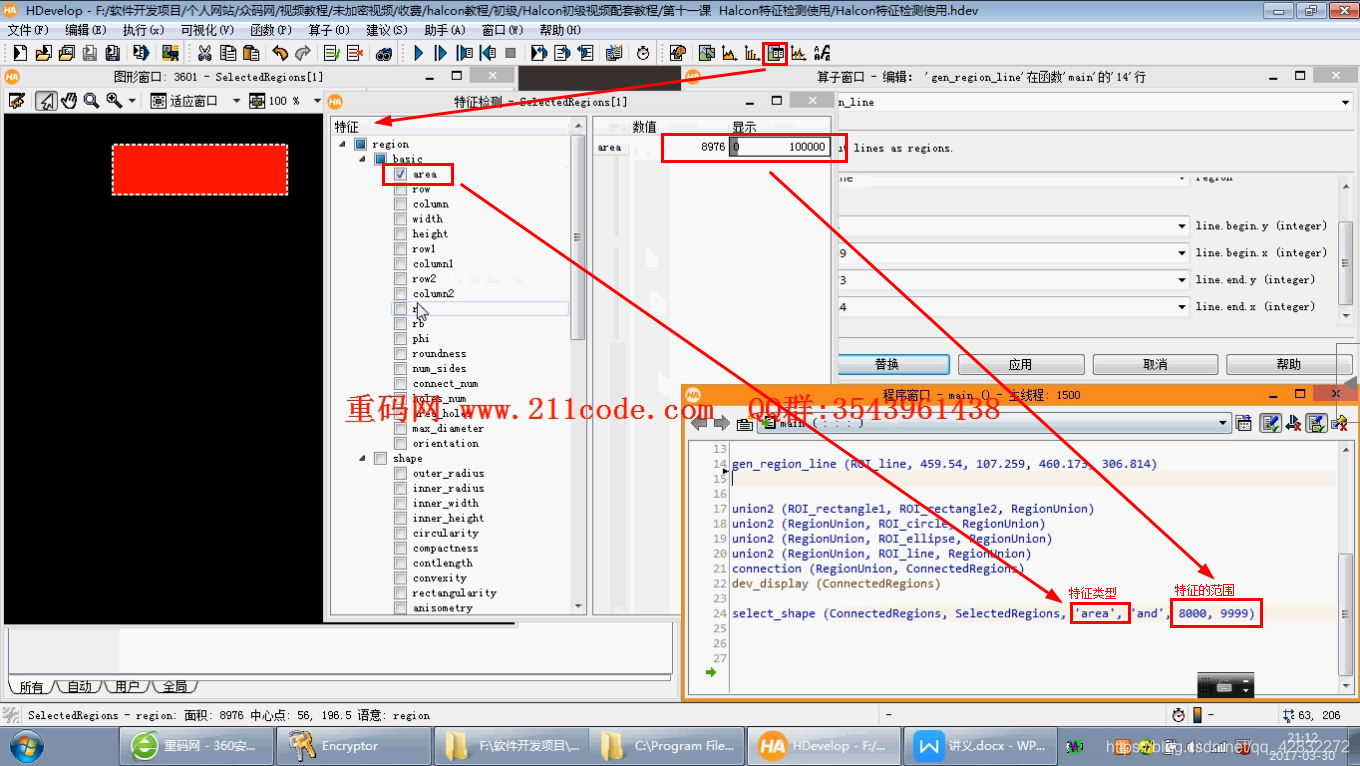The image size is (1360, 766).
Task: Click the green program counter arrow
Action: tap(711, 673)
